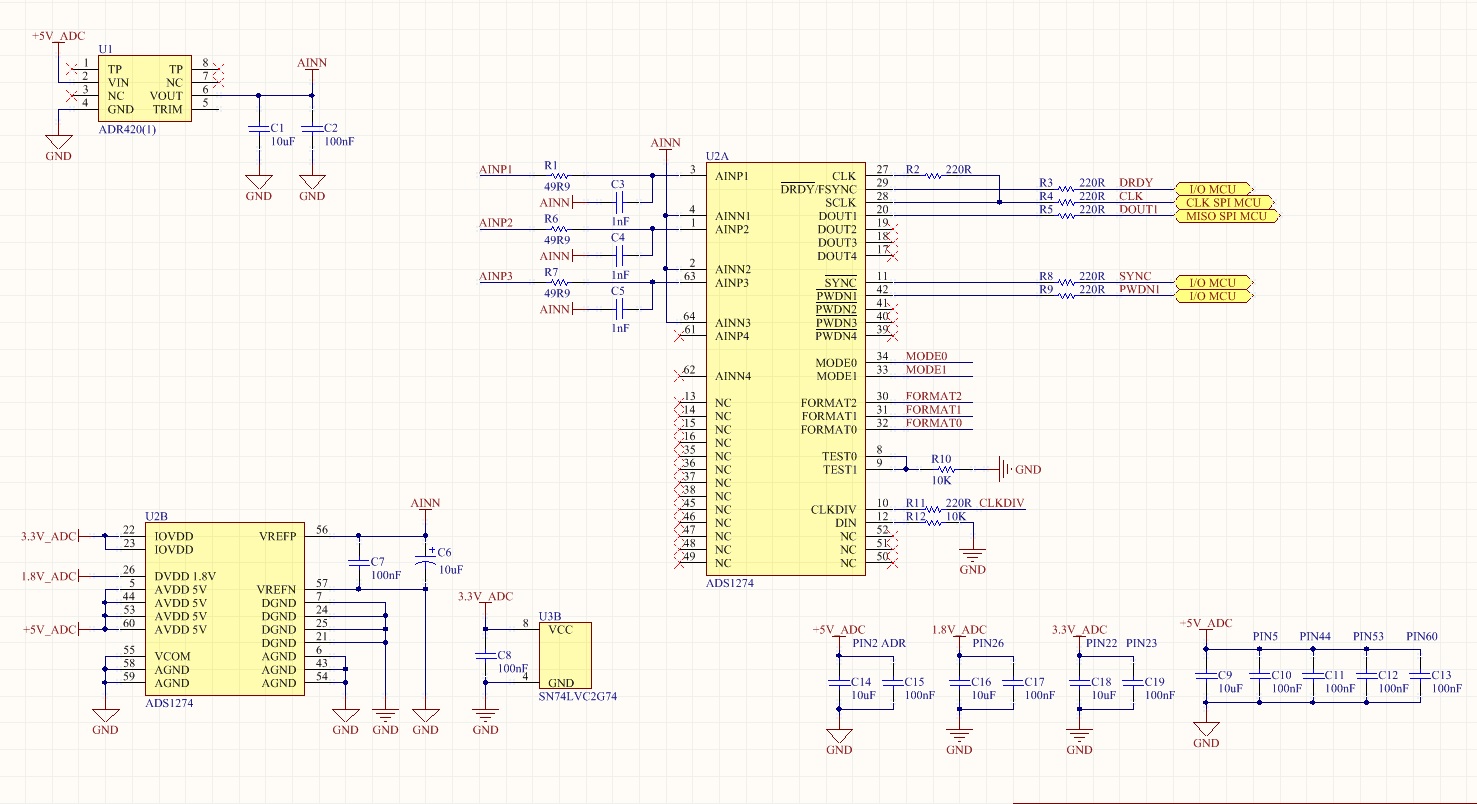Click the VREFP pin name on U2B
The height and width of the screenshot is (804, 1477).
[277, 537]
